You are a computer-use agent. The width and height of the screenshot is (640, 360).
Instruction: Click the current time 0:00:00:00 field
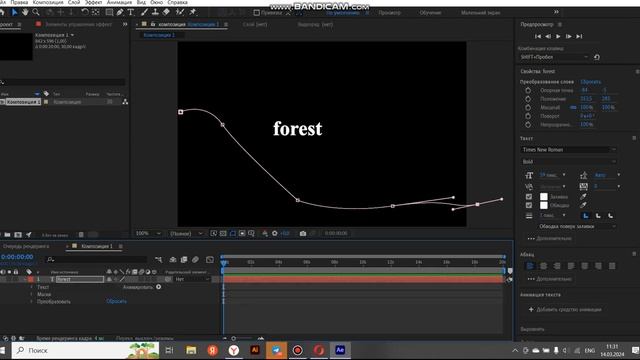click(17, 257)
